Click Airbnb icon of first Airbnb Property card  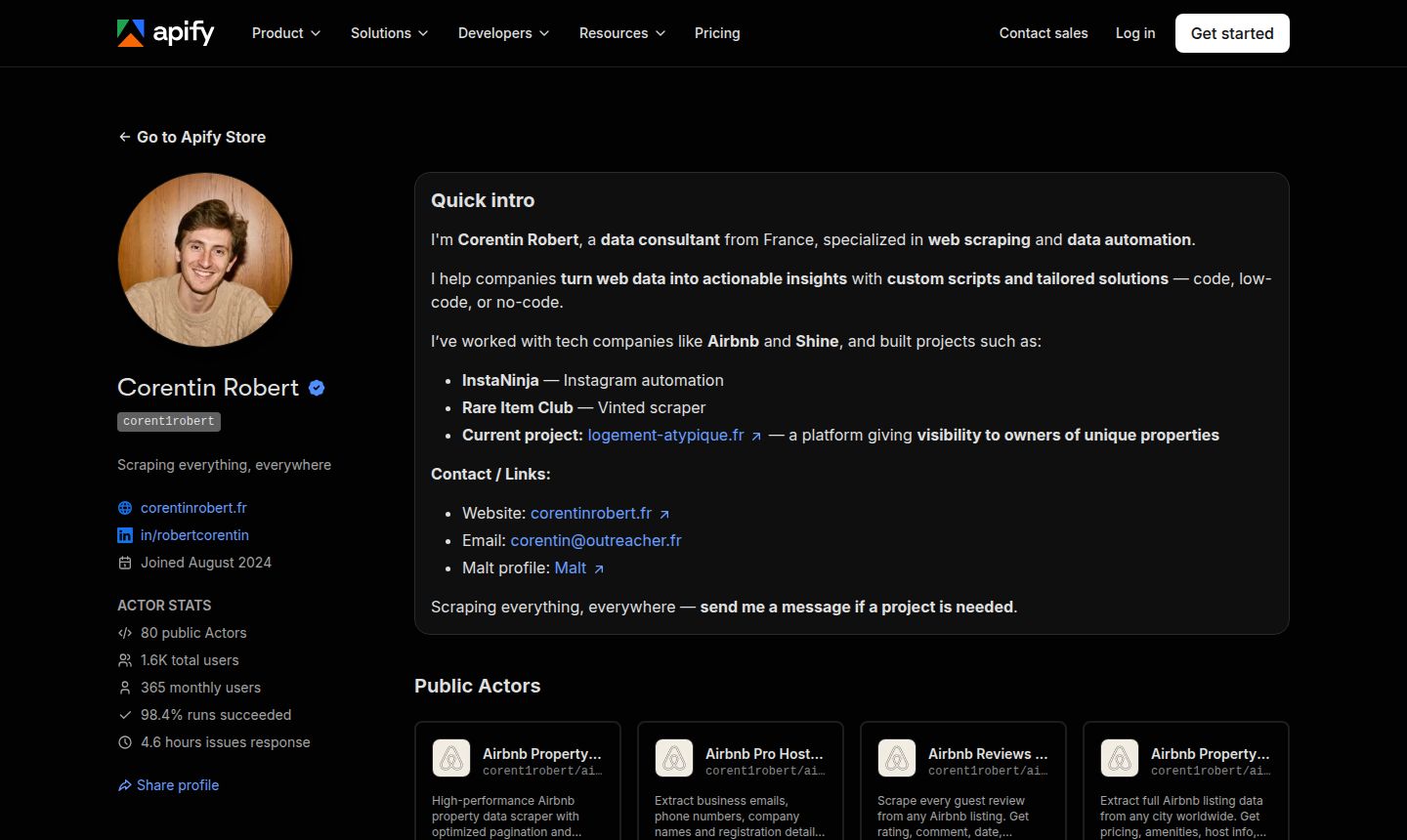coord(451,758)
